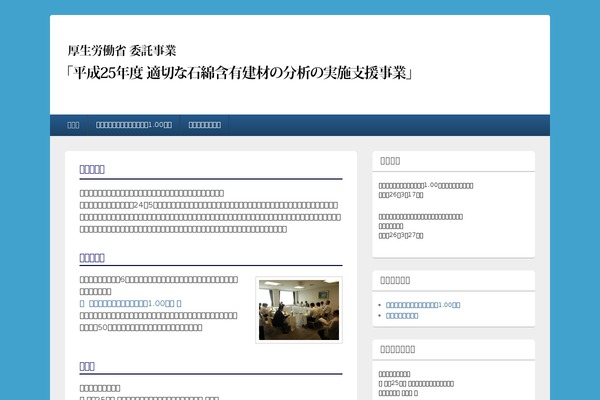Click the sidebar news line containing superscript '1.00'

426,185
